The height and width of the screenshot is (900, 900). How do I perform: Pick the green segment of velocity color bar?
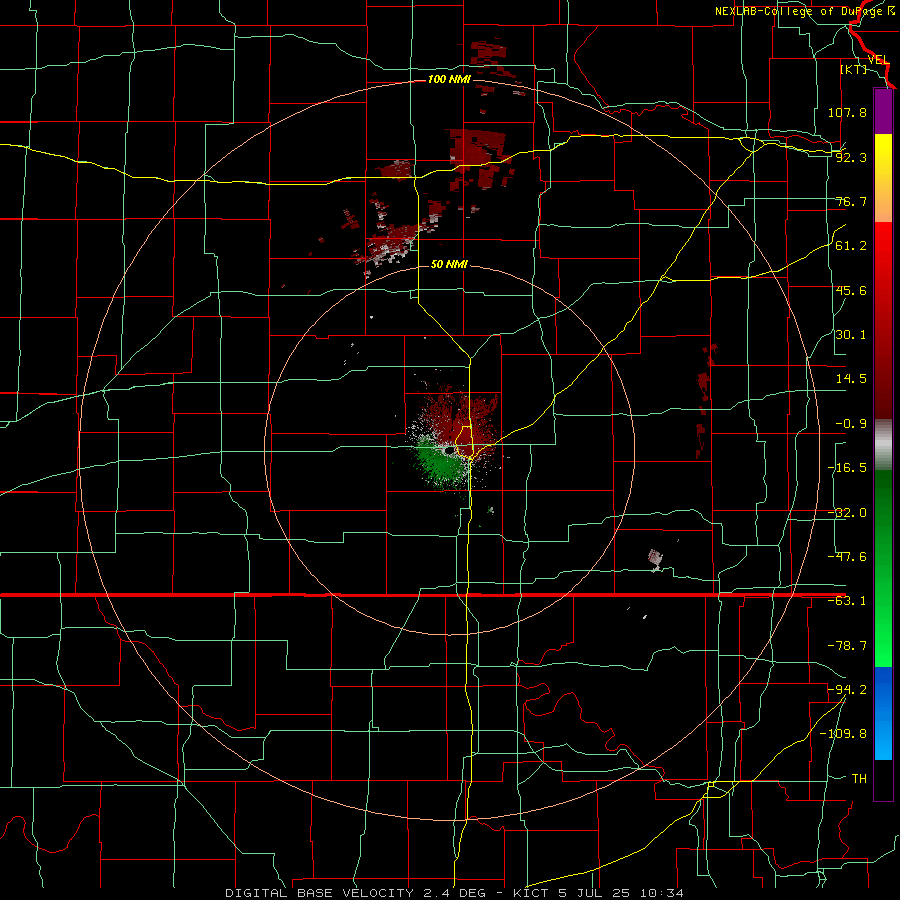coord(883,568)
